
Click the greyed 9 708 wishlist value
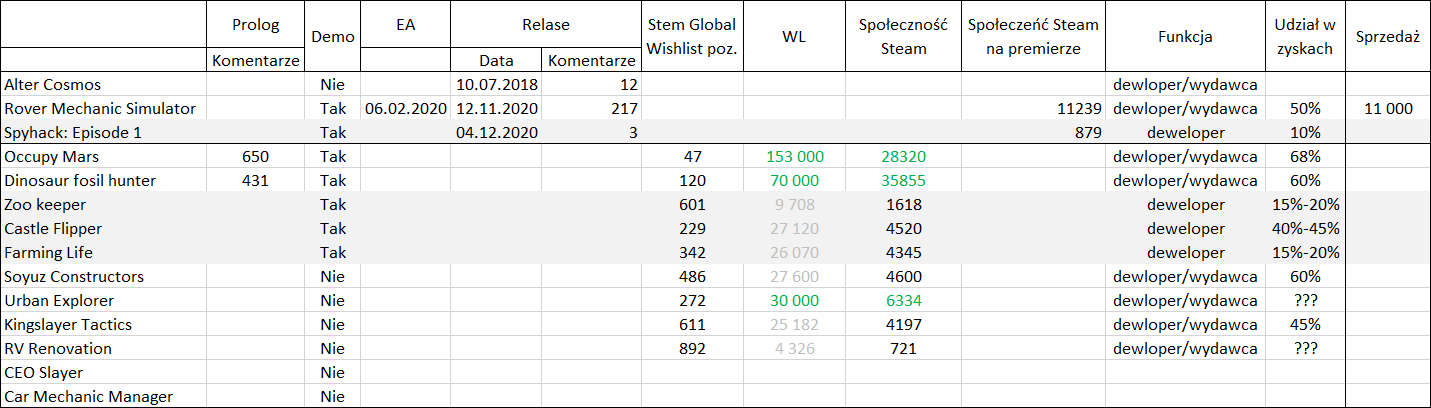tap(794, 205)
